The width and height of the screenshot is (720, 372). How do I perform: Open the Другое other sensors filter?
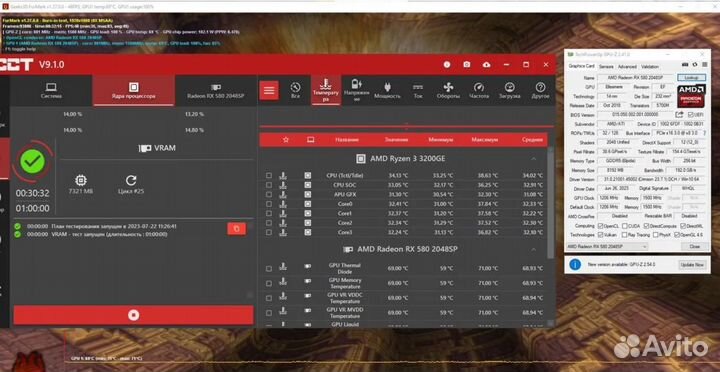point(540,90)
